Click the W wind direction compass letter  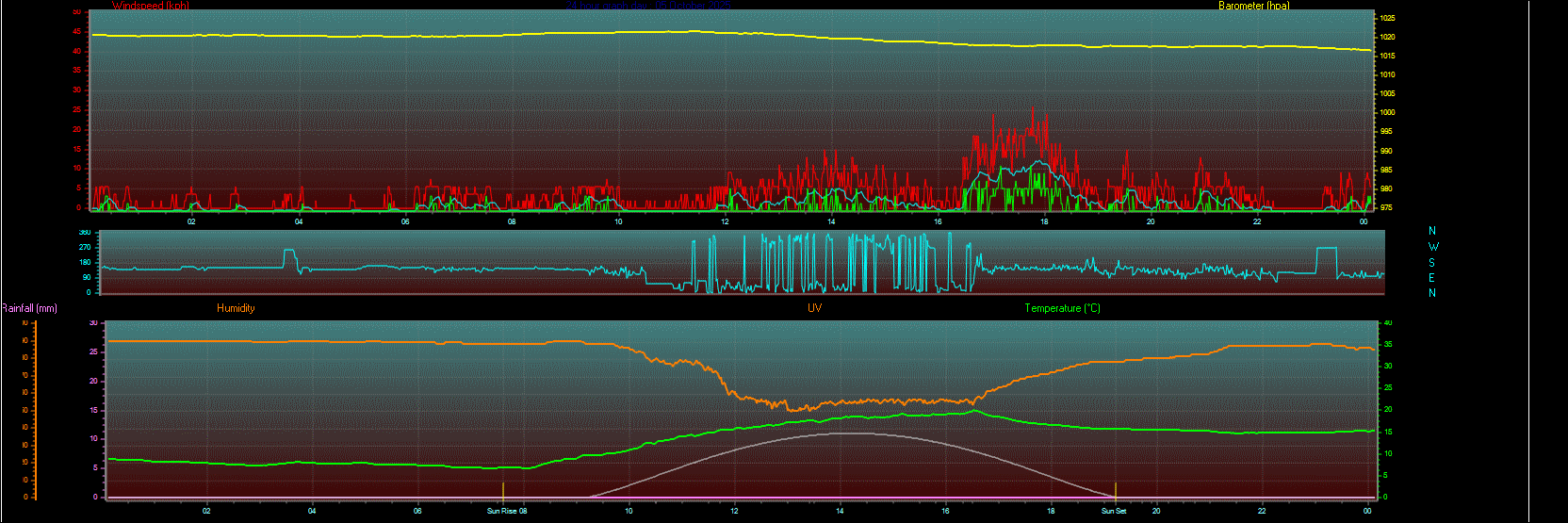[1433, 247]
